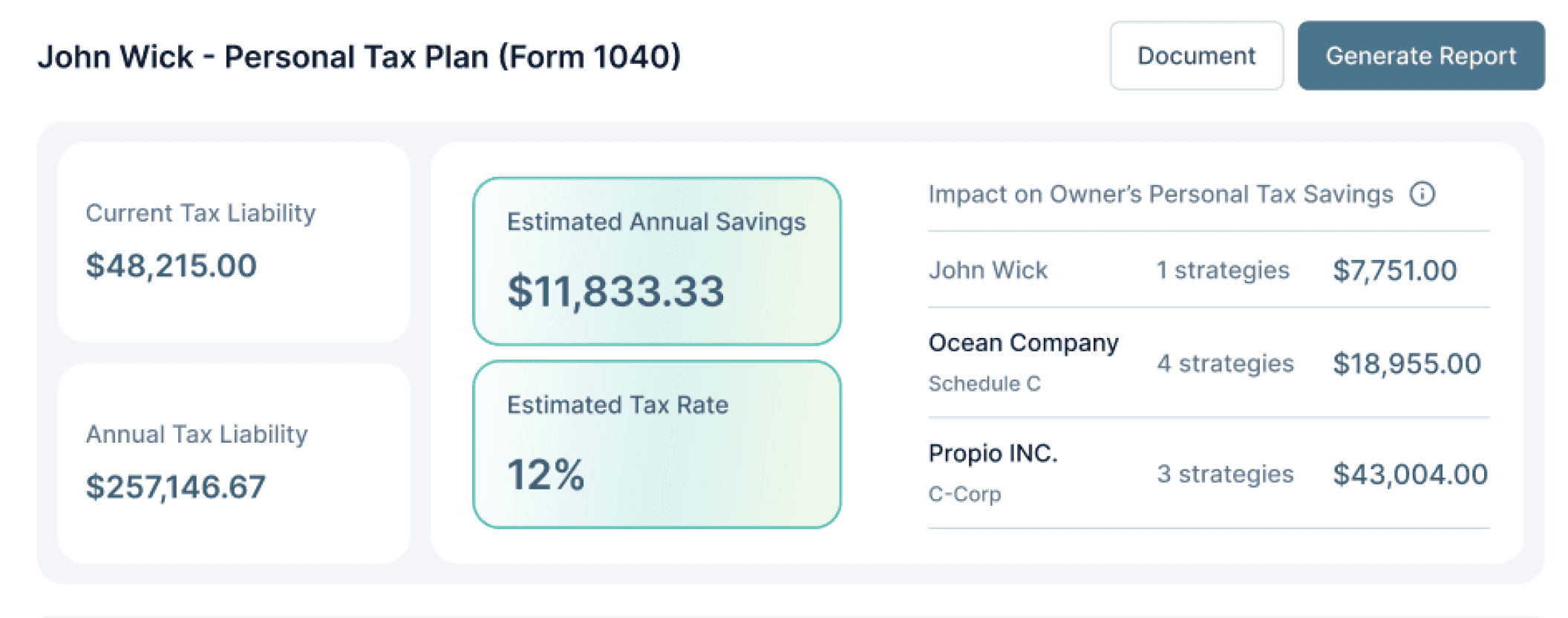Click the Schedule C entity type label

coord(984,384)
